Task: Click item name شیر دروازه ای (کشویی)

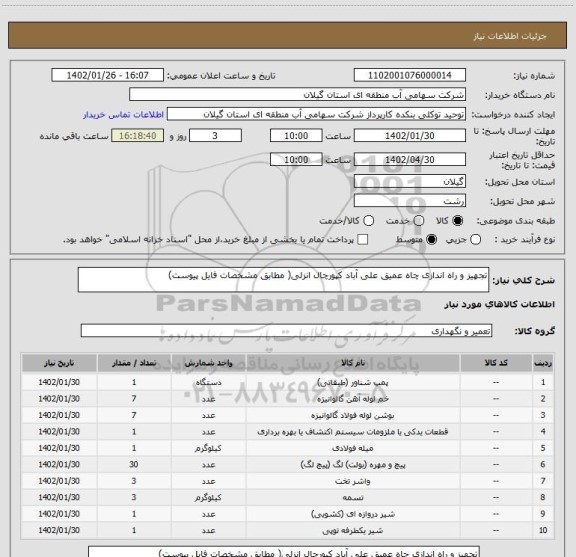Action: pos(353,514)
